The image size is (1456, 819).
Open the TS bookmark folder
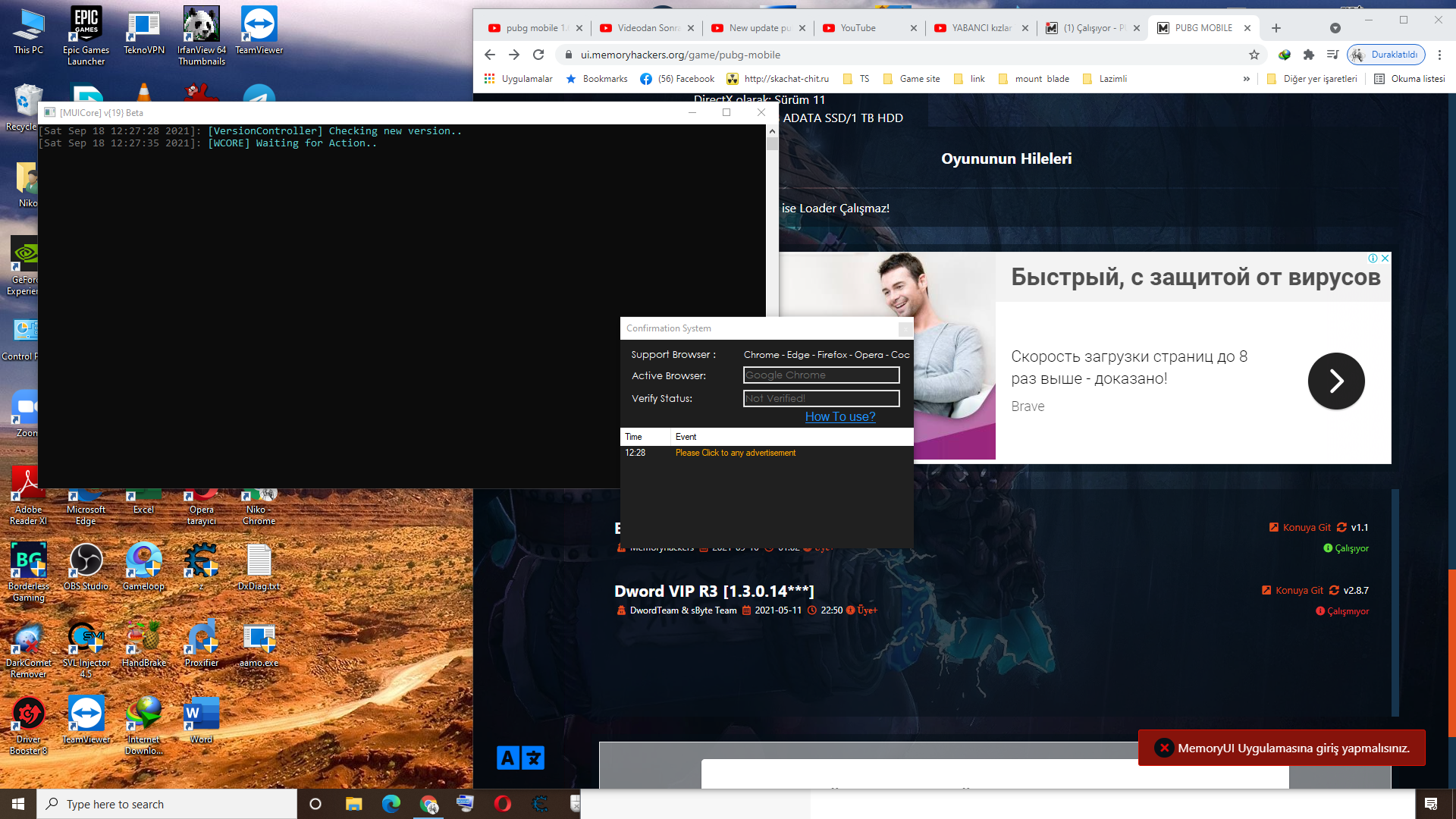tap(856, 79)
